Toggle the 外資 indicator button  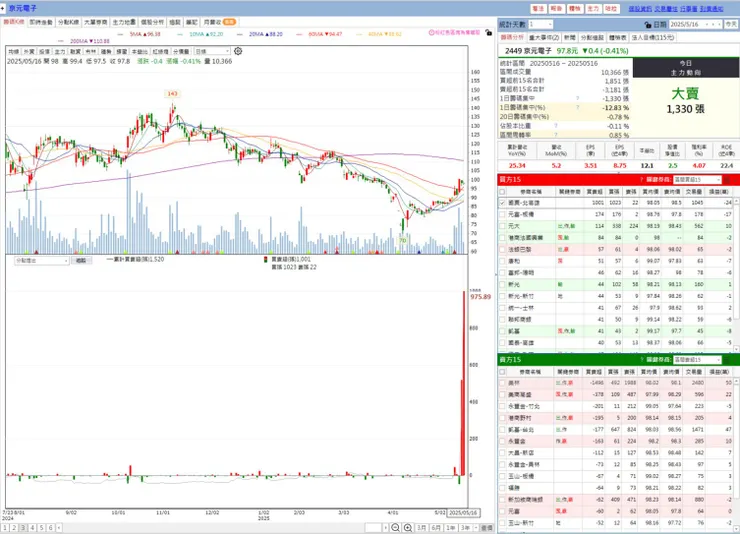pyautogui.click(x=29, y=51)
